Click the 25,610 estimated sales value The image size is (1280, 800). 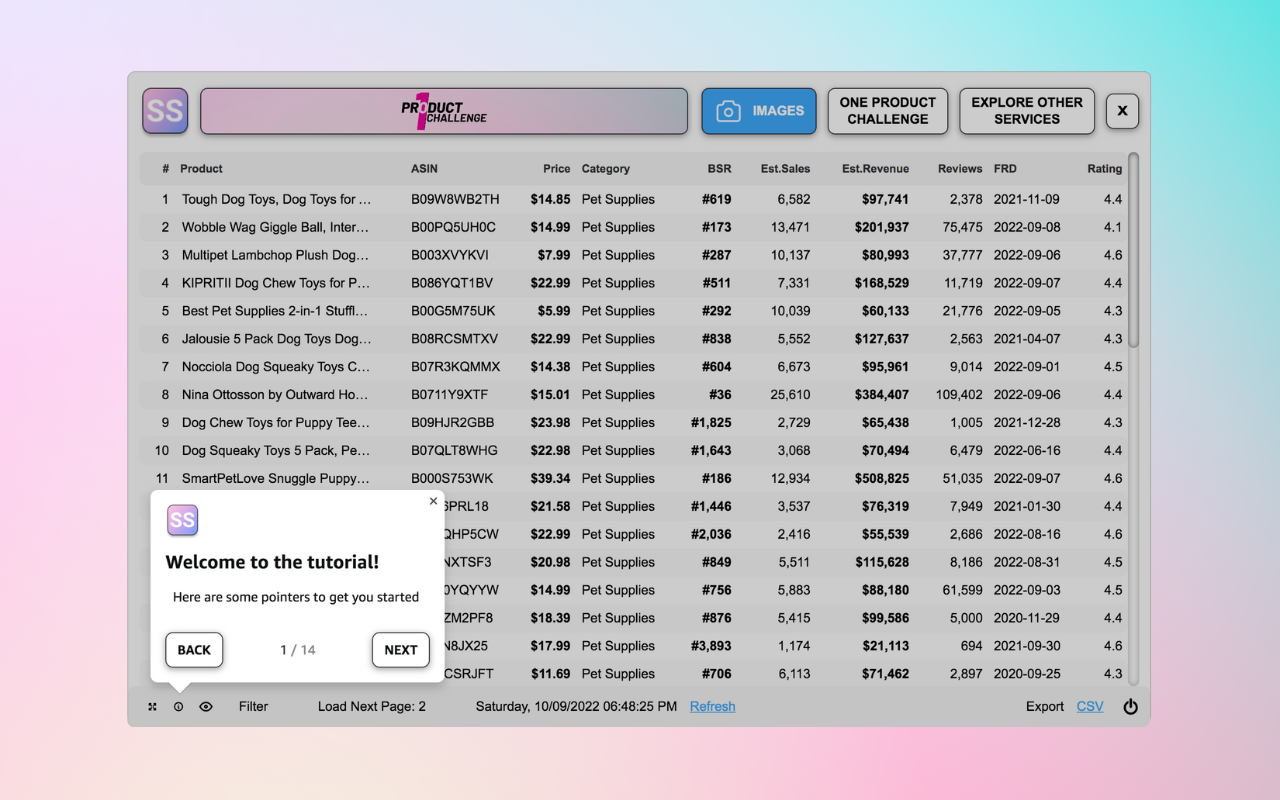click(x=790, y=396)
